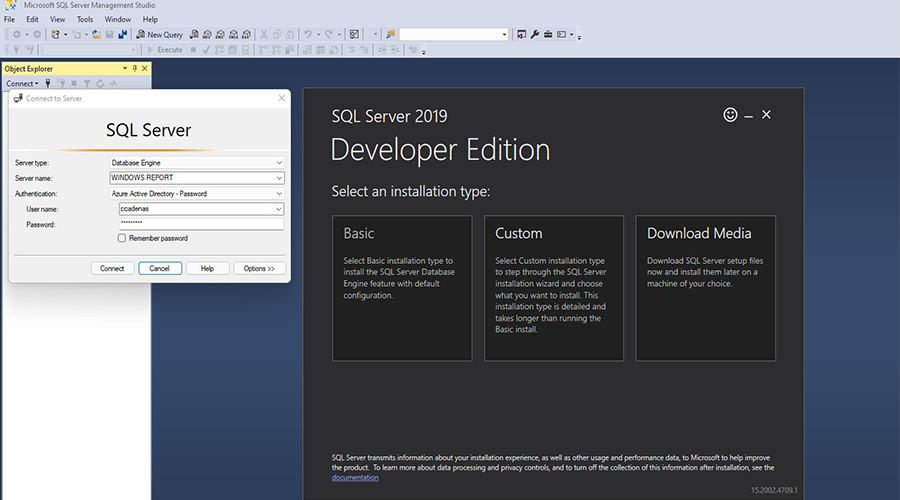Open the Server type dropdown
Viewport: 900px width, 500px height.
pyautogui.click(x=279, y=163)
